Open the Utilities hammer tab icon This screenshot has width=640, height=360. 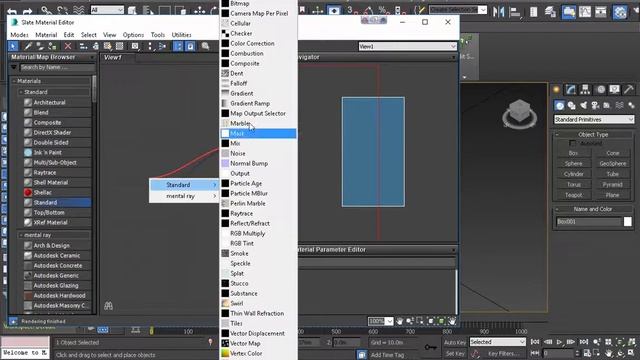(x=629, y=90)
